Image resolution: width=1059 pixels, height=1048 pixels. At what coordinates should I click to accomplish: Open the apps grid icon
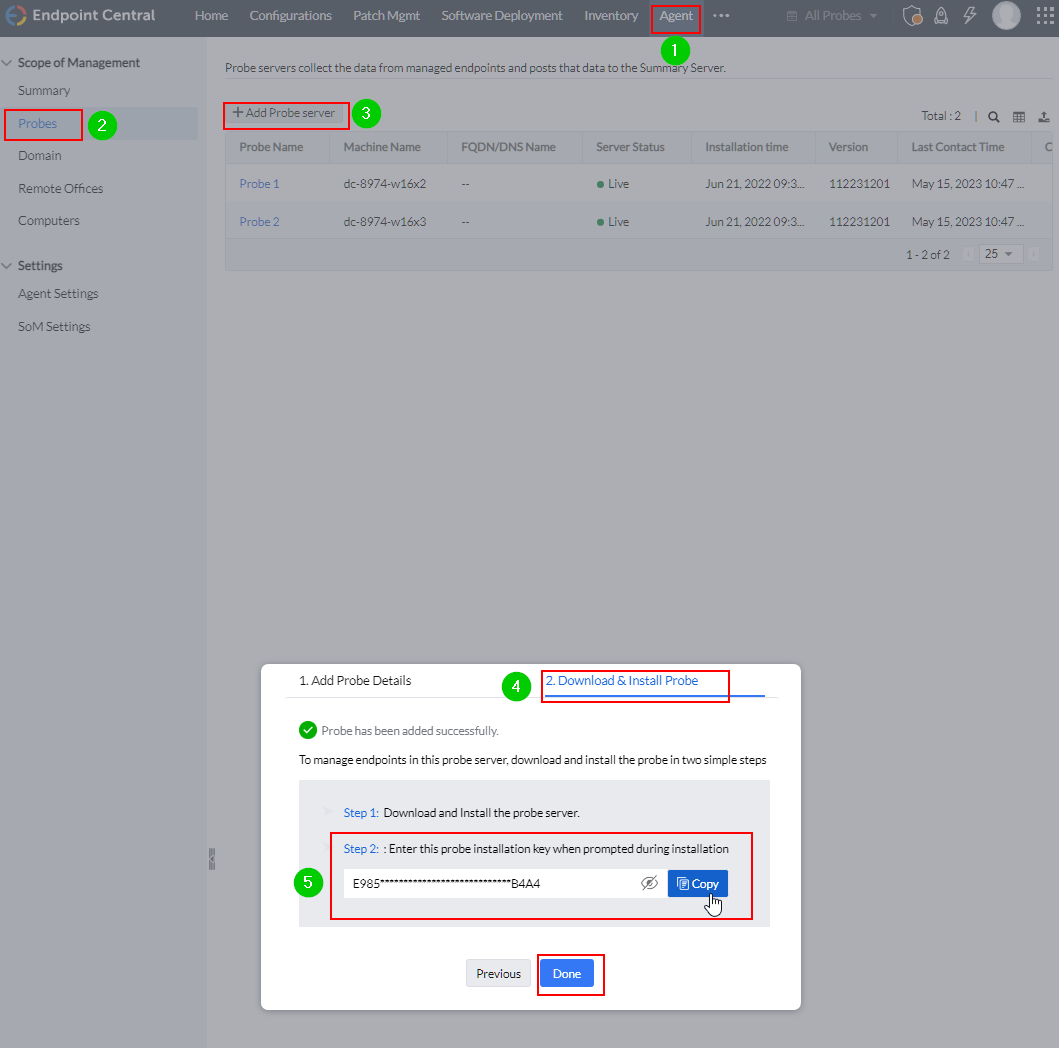click(x=1045, y=15)
